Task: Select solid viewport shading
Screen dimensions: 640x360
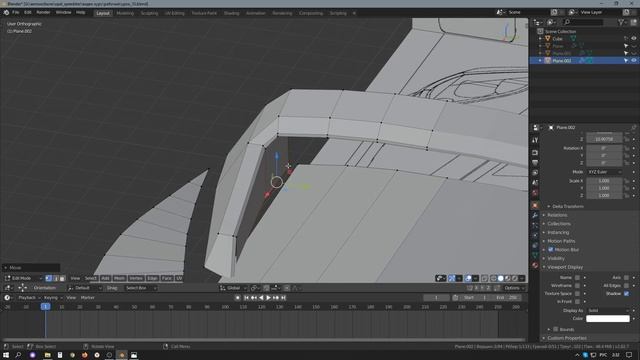Action: 500,278
